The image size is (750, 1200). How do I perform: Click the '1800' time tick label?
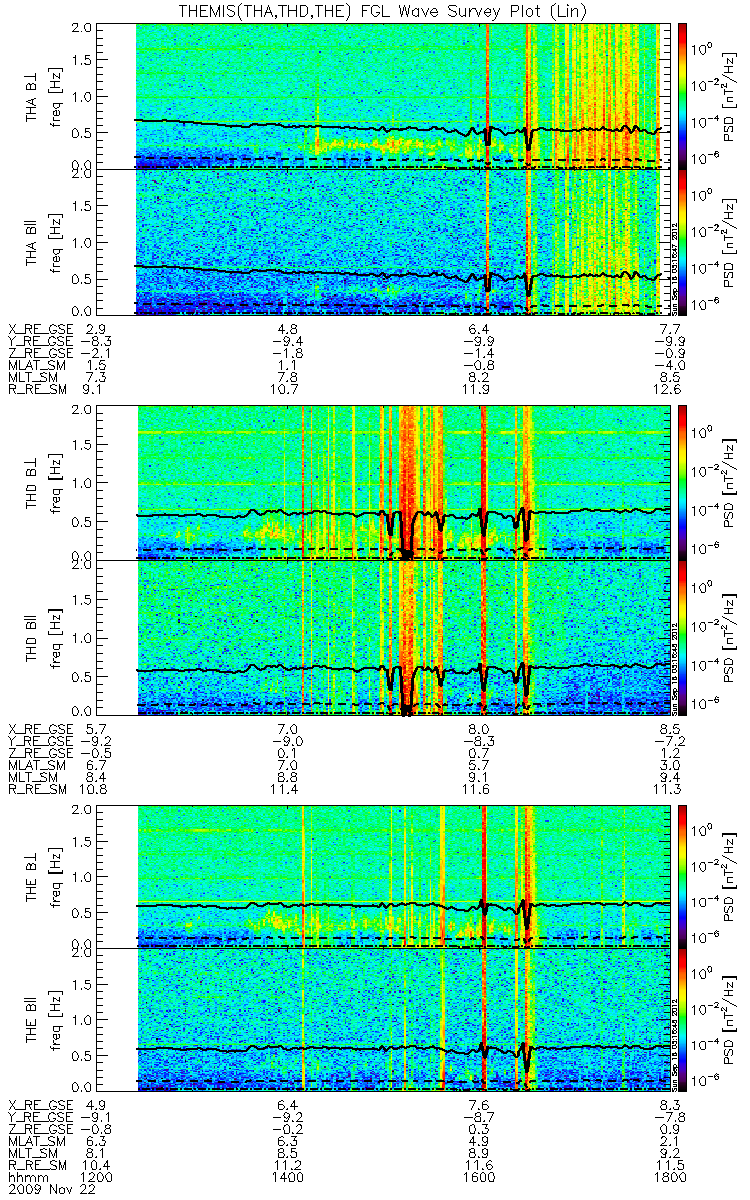[x=669, y=1177]
